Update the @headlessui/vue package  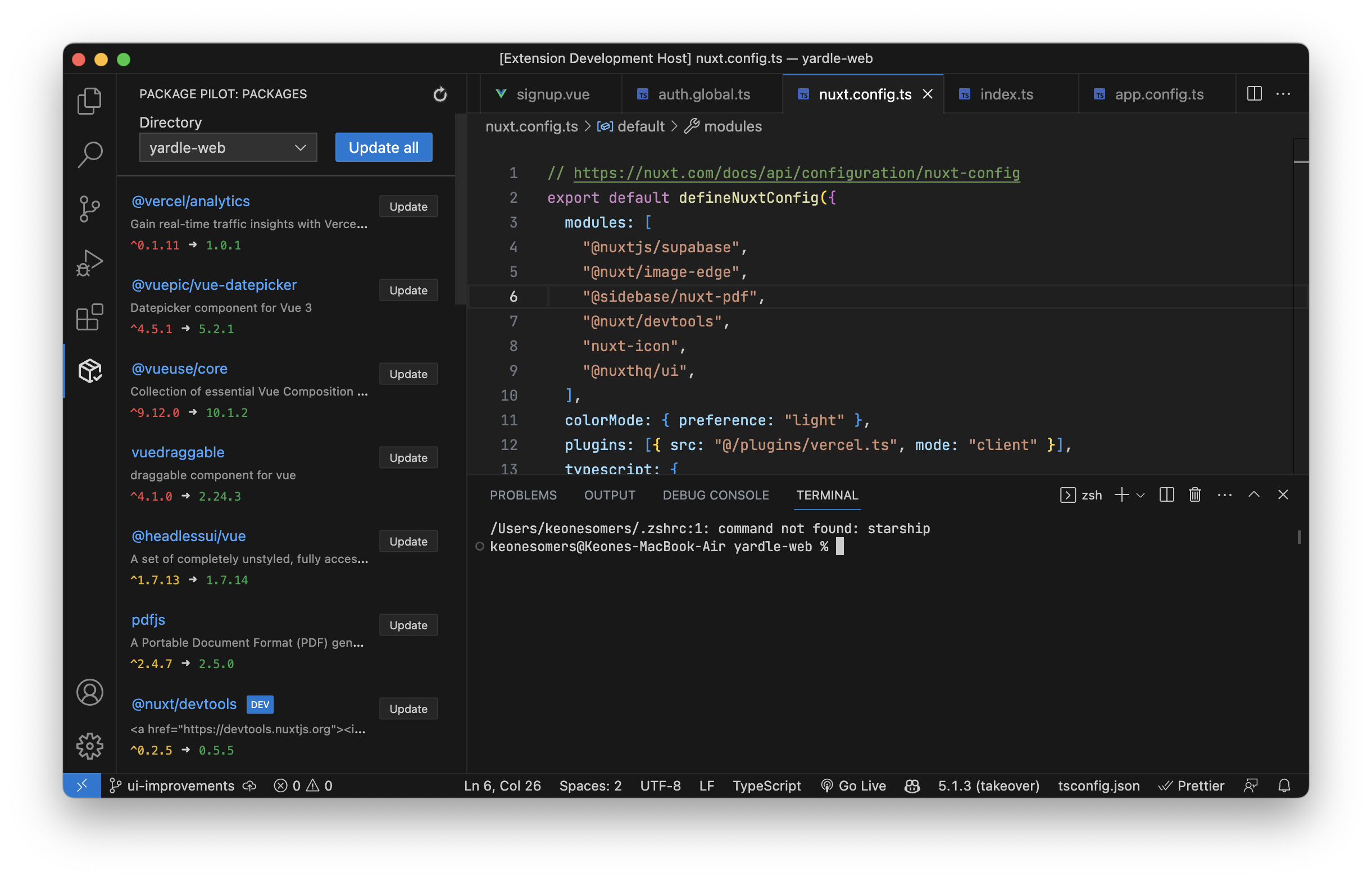pyautogui.click(x=408, y=541)
